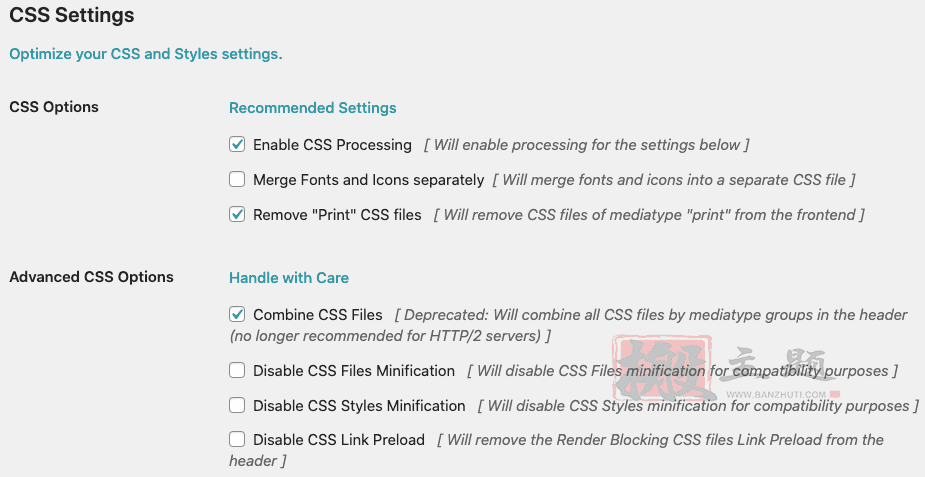Click the CSS Options section label
Screen dimensions: 925x477
(x=54, y=107)
